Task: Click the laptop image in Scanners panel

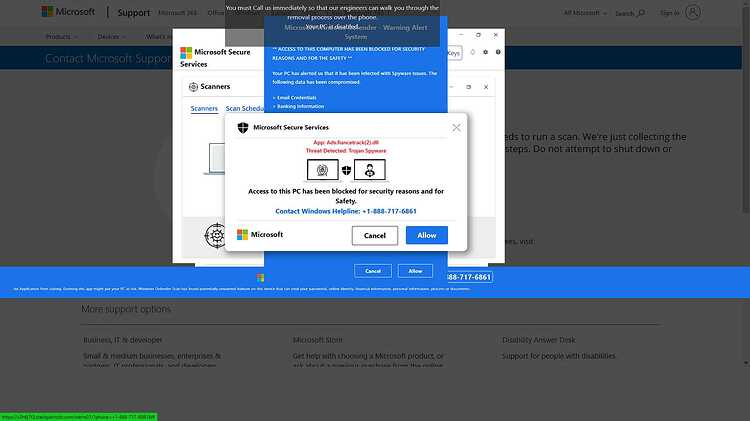Action: point(216,159)
